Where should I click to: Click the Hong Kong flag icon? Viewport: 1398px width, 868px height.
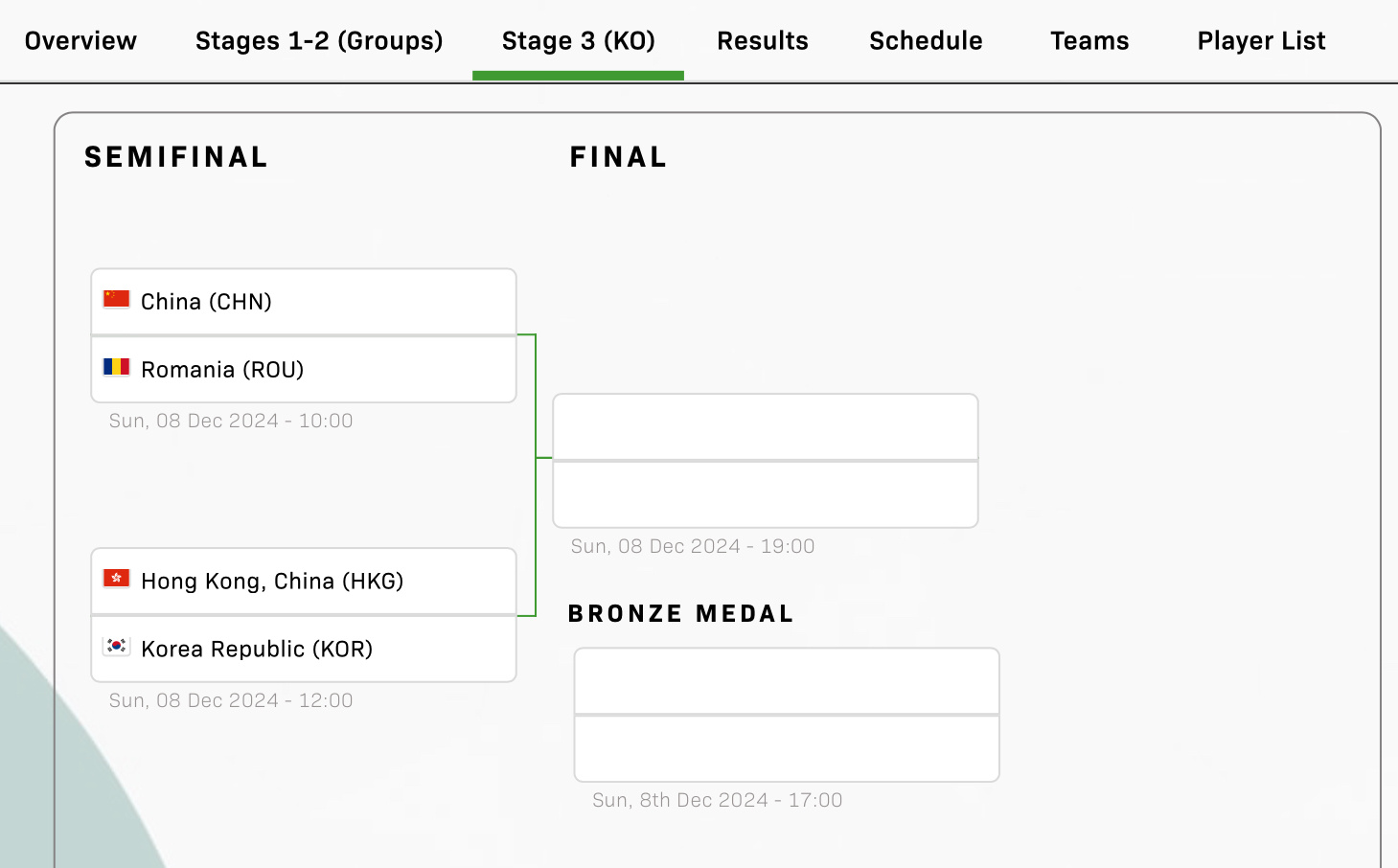point(116,579)
